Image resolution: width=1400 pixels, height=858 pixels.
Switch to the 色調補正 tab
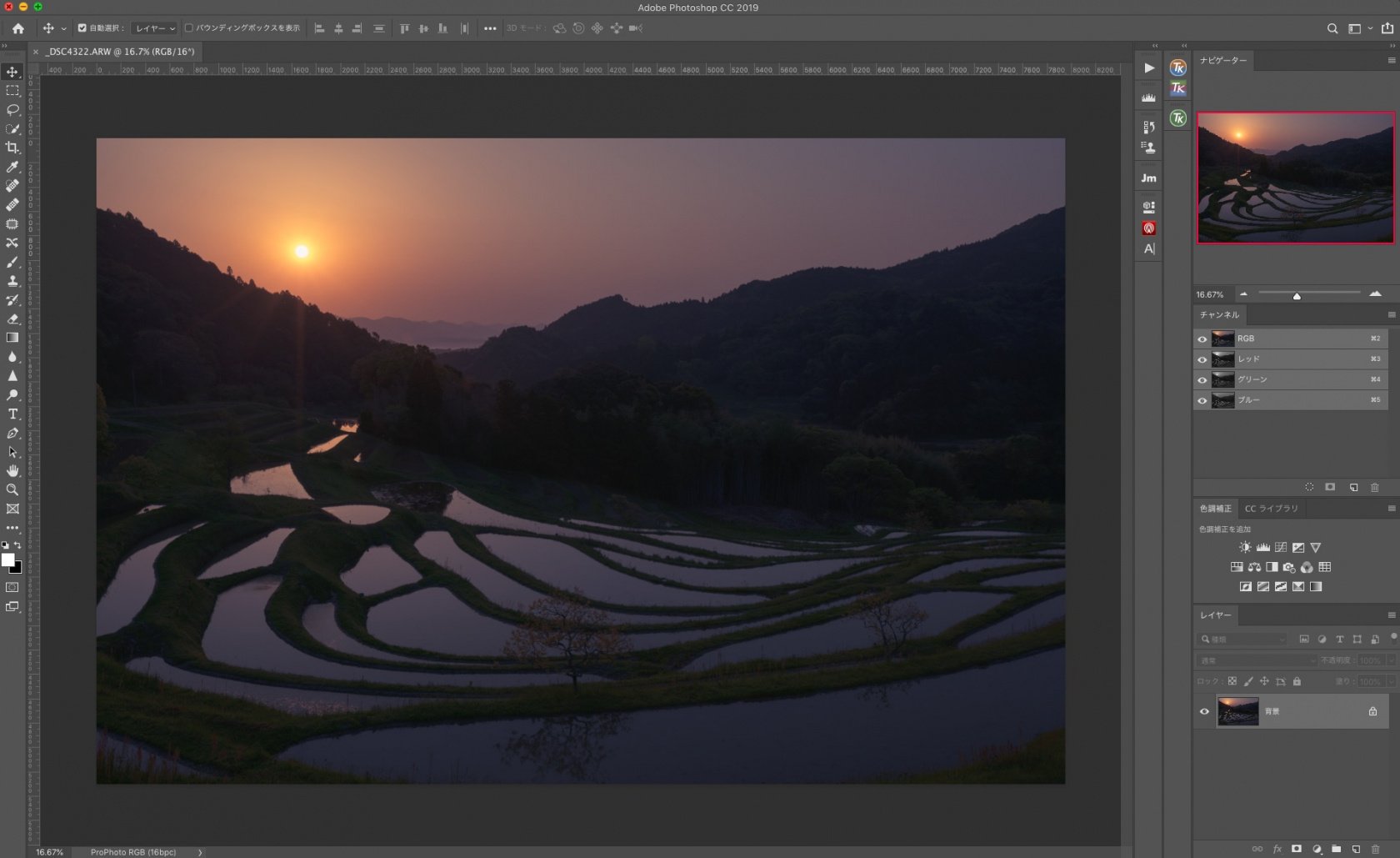pos(1215,509)
